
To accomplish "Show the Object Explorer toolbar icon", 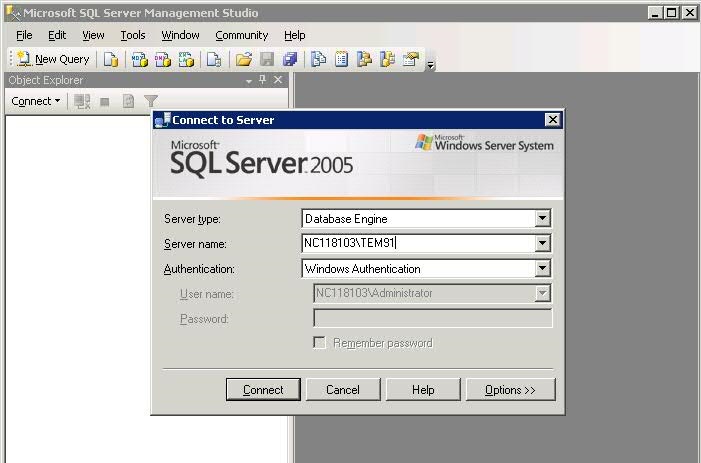I will click(364, 59).
